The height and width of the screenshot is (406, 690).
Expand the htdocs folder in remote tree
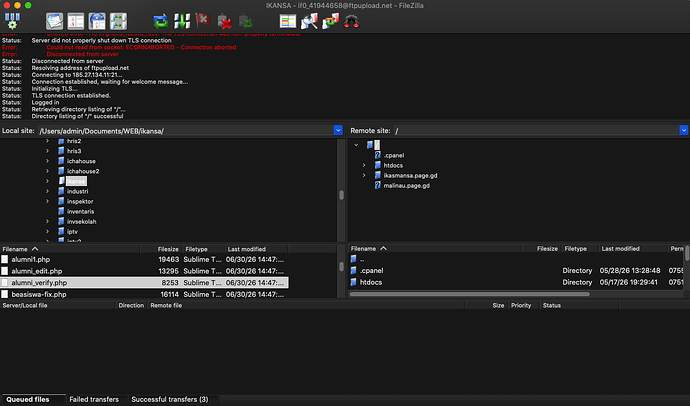coord(364,165)
